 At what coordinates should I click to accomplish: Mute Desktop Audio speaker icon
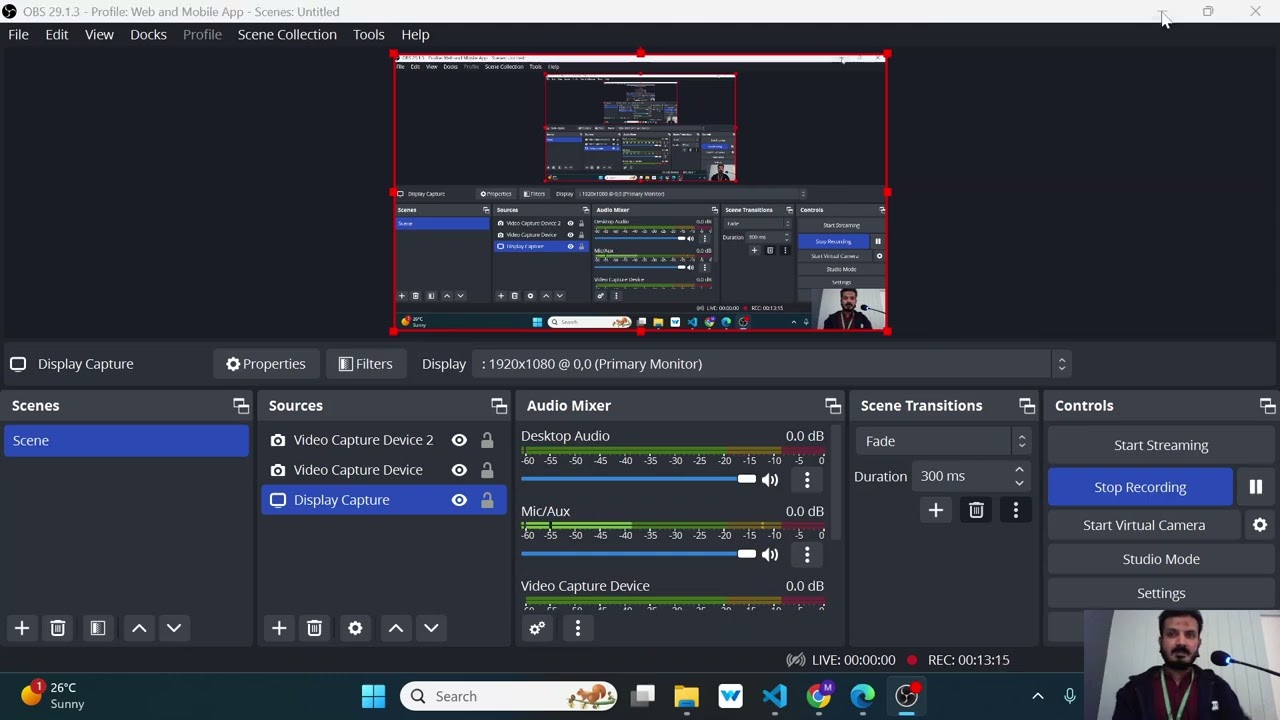click(770, 480)
